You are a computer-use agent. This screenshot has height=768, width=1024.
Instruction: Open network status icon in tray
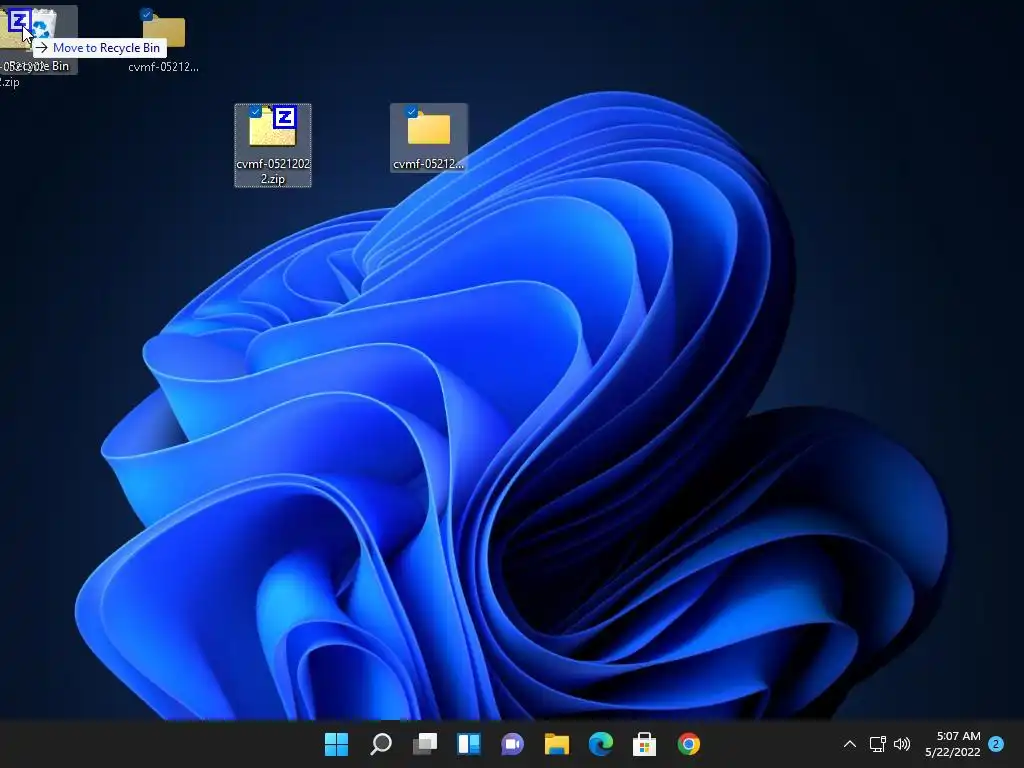pyautogui.click(x=878, y=744)
